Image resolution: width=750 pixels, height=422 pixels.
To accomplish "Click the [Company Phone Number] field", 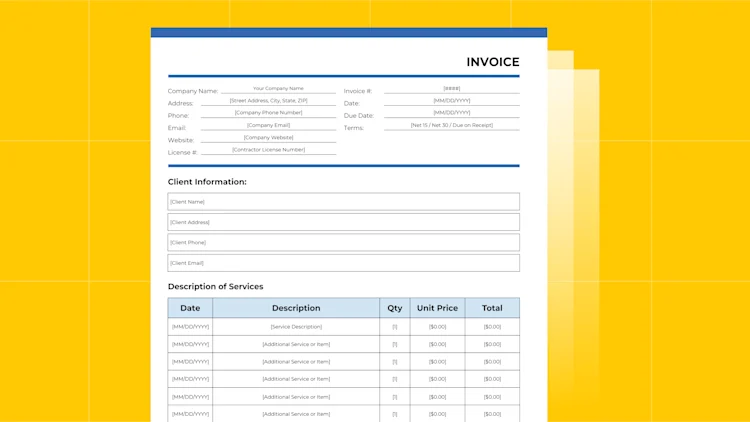I will [x=268, y=113].
